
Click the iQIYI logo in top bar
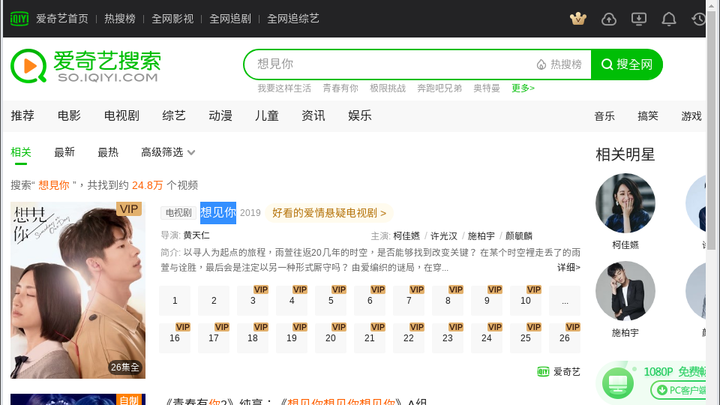tap(19, 19)
